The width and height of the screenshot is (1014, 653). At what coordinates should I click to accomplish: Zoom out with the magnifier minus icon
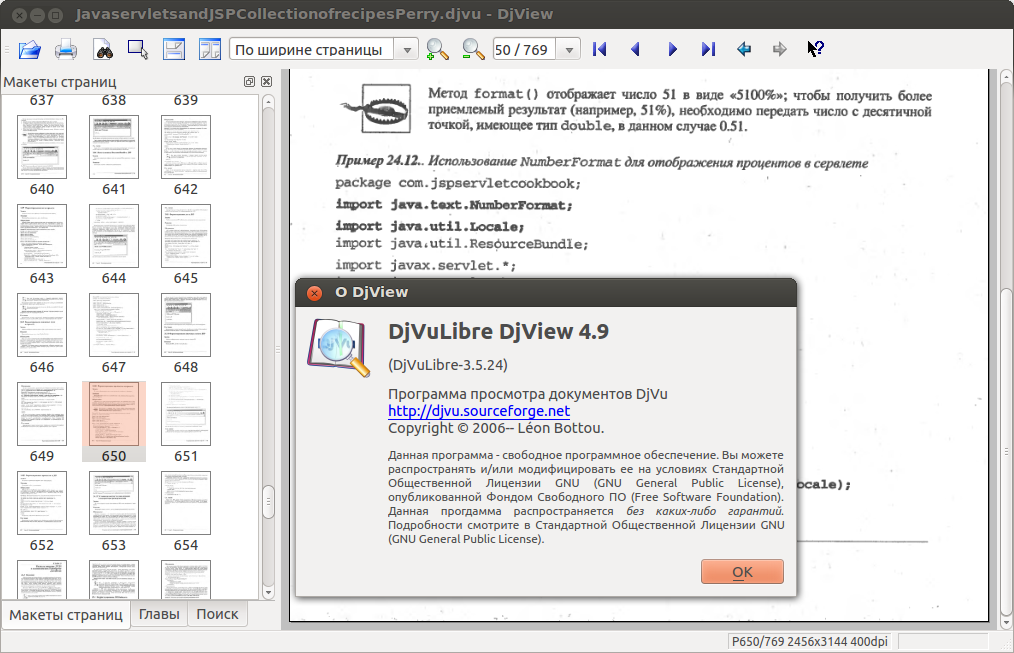click(473, 49)
